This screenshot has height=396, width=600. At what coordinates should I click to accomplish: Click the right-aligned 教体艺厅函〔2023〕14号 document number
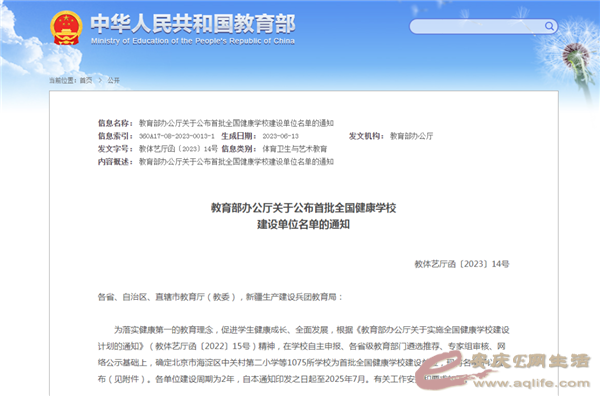(462, 264)
